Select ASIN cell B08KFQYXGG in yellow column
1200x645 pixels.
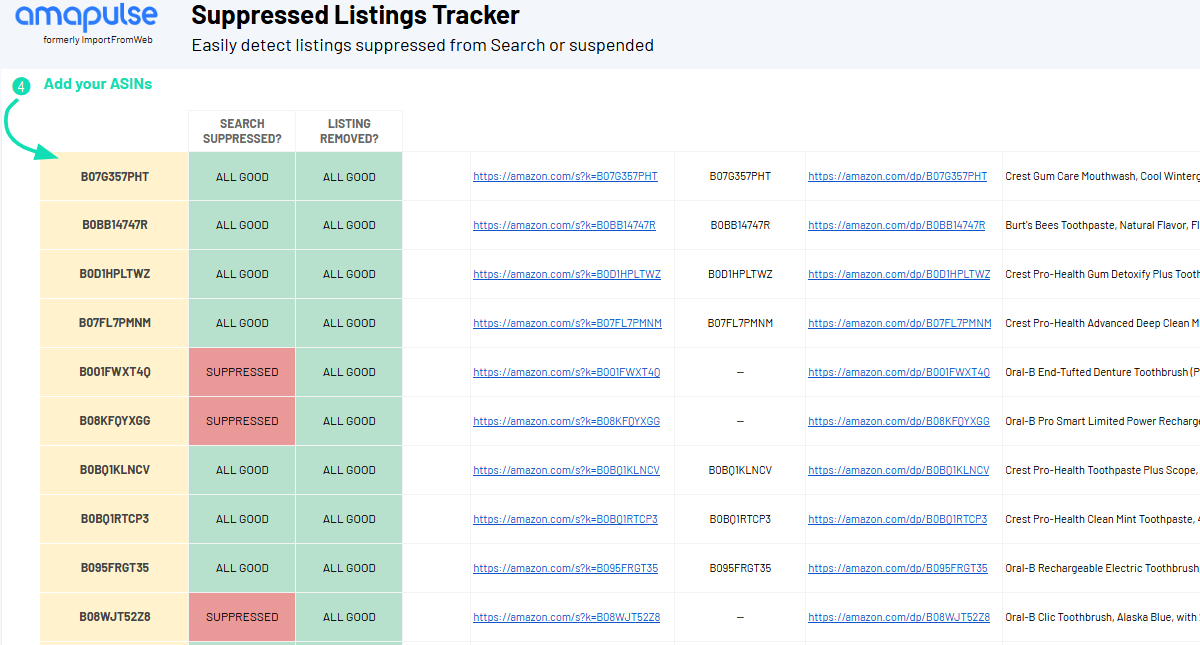114,421
